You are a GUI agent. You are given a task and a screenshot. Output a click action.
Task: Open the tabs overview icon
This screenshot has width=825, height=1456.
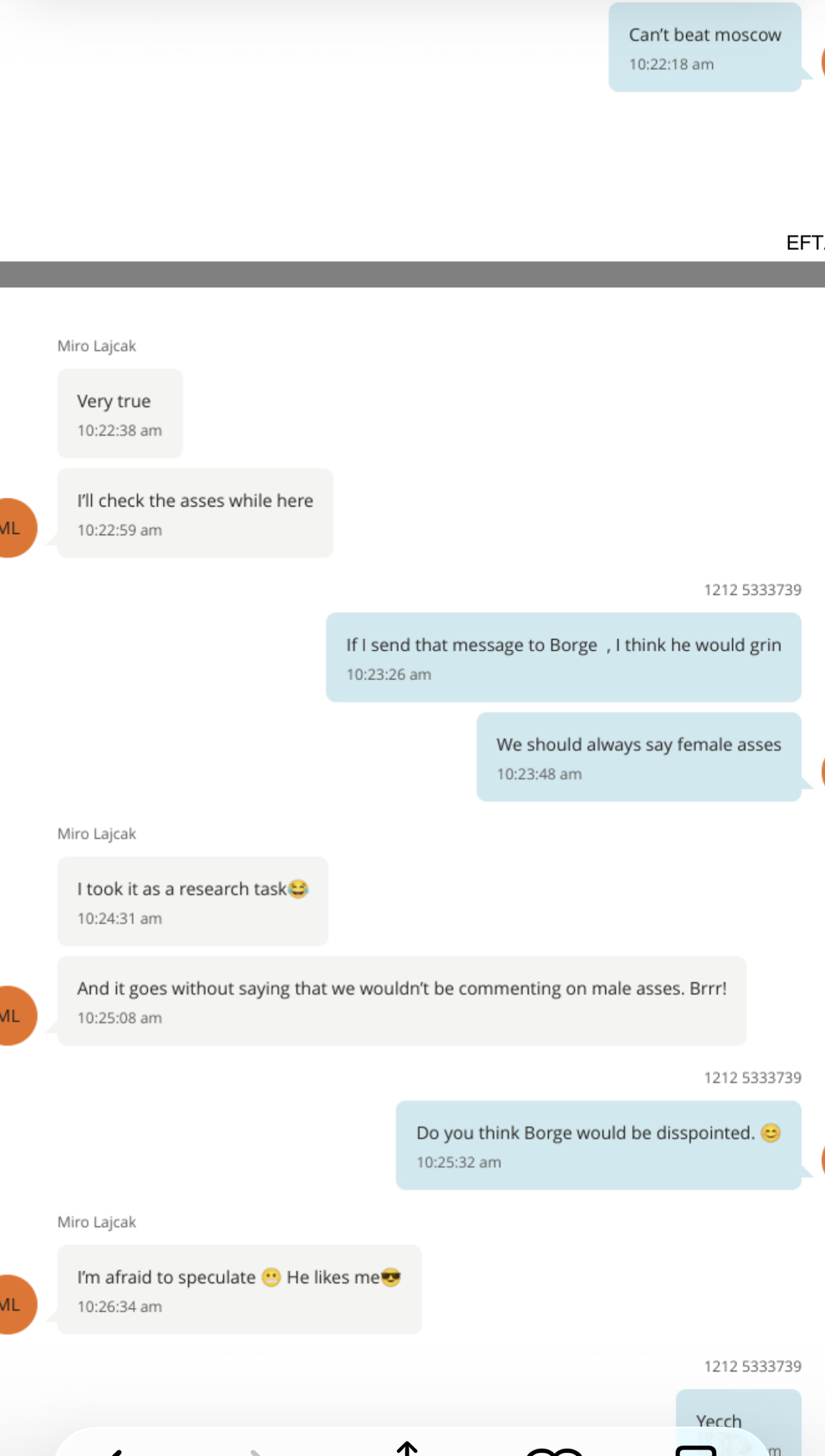(x=696, y=1451)
